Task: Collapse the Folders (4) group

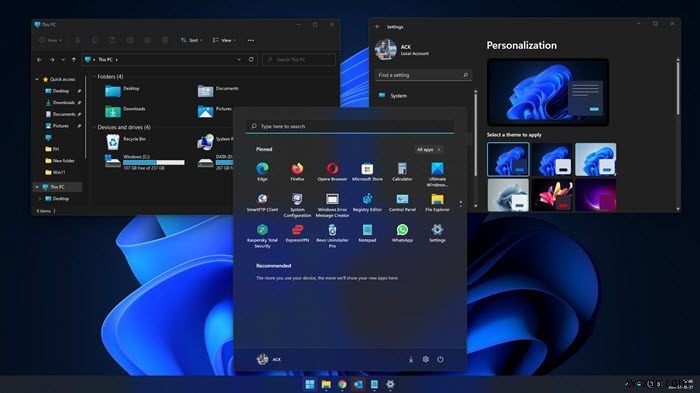Action: click(94, 77)
